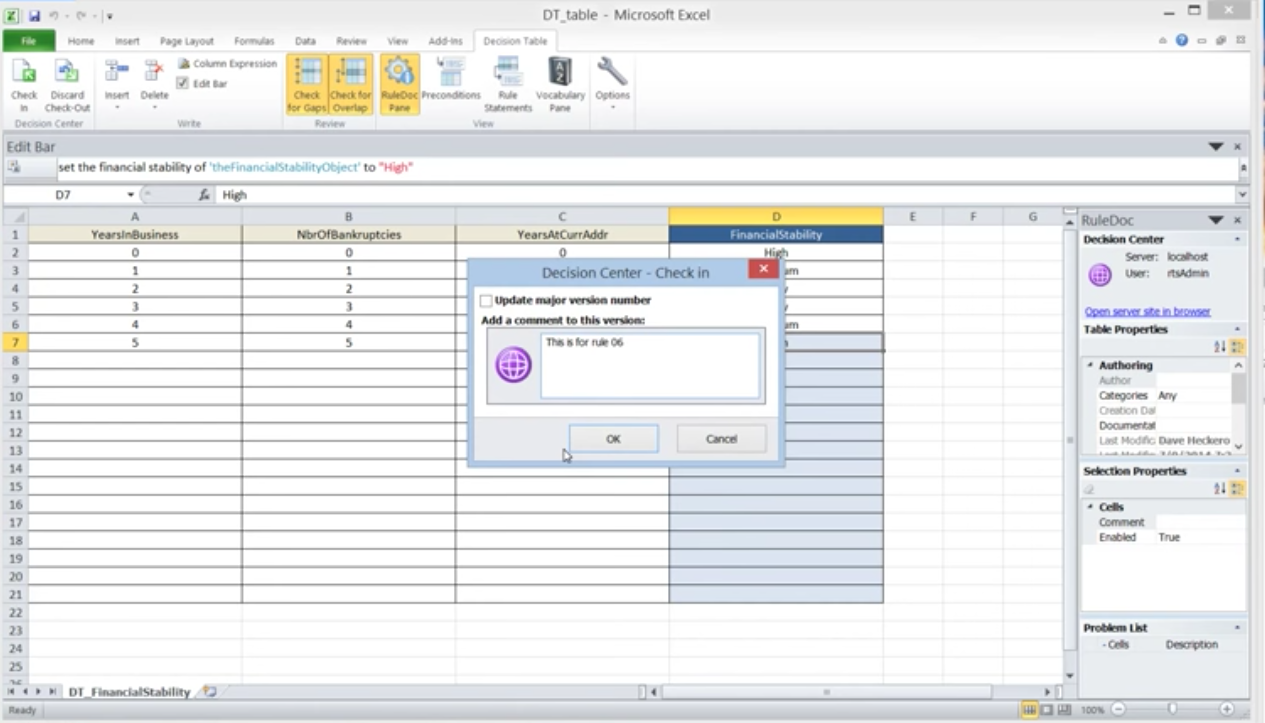Viewport: 1265px width, 723px height.
Task: Expand the formula bar
Action: [x=1243, y=195]
